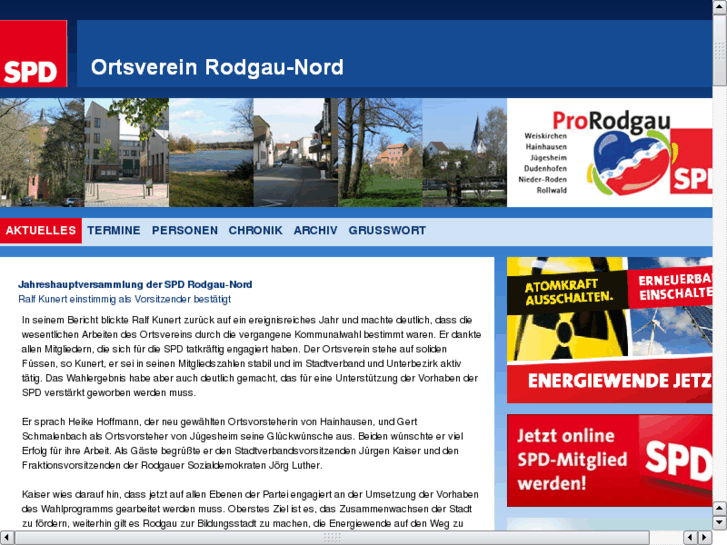Image resolution: width=727 pixels, height=545 pixels.
Task: Click 'Hainhausen' in the ProRodgau banner
Action: click(546, 147)
